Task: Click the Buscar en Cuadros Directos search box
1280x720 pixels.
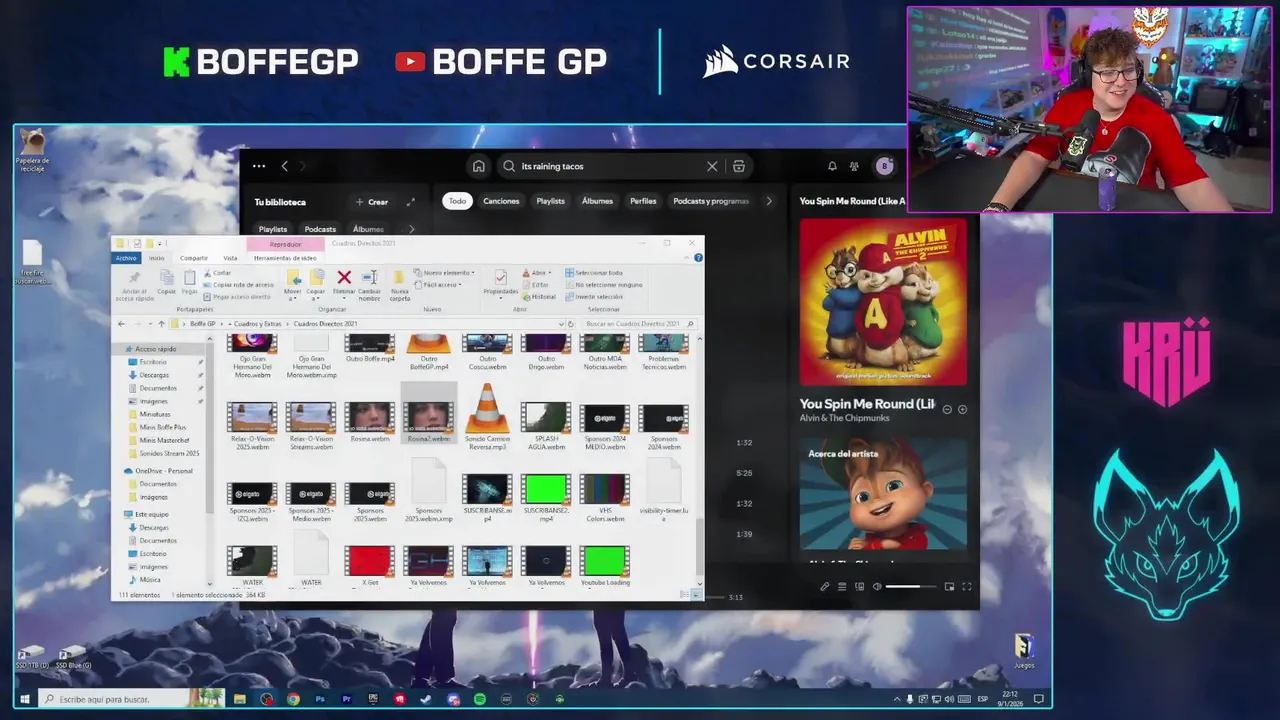Action: 638,324
